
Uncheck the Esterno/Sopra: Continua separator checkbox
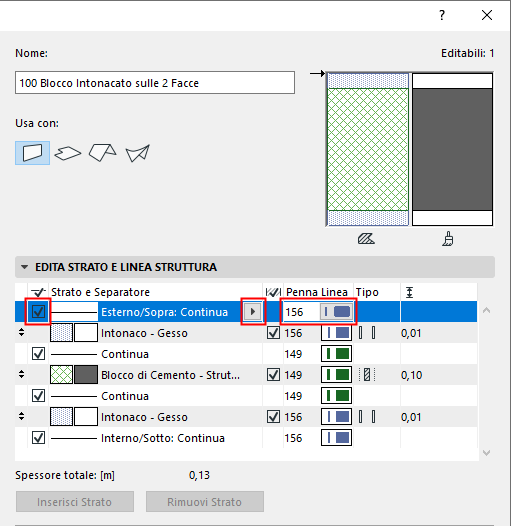pyautogui.click(x=38, y=312)
